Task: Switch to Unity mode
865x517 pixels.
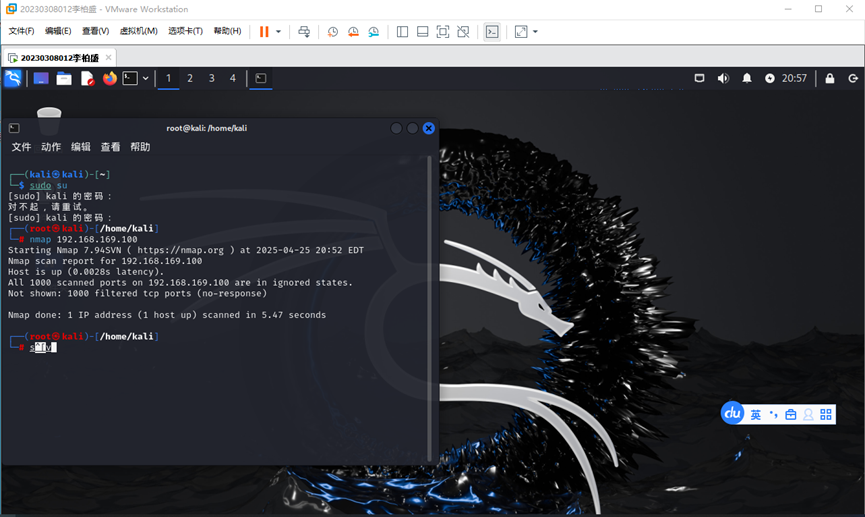Action: click(463, 31)
